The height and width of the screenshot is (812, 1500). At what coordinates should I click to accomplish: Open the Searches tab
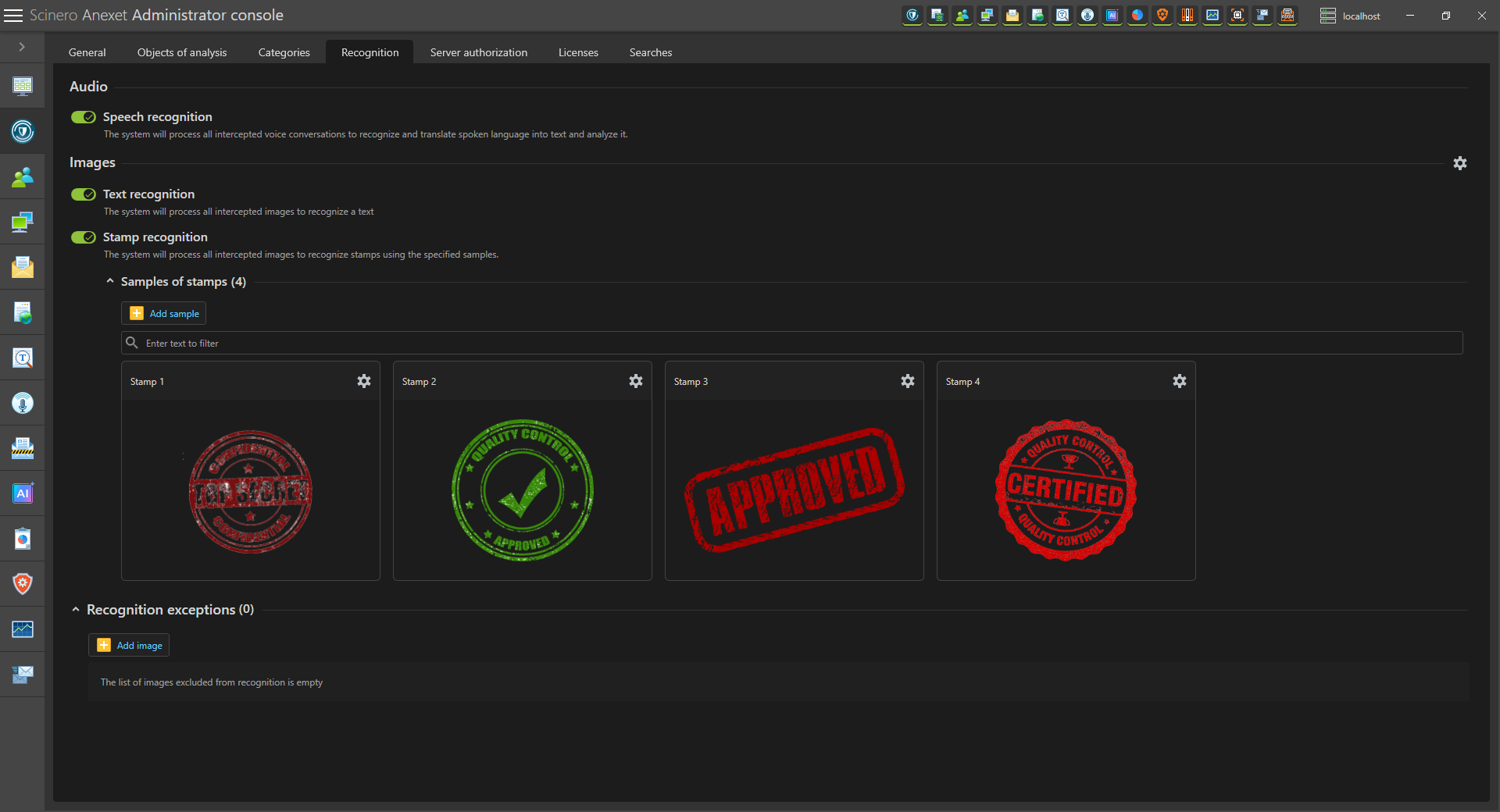point(651,52)
